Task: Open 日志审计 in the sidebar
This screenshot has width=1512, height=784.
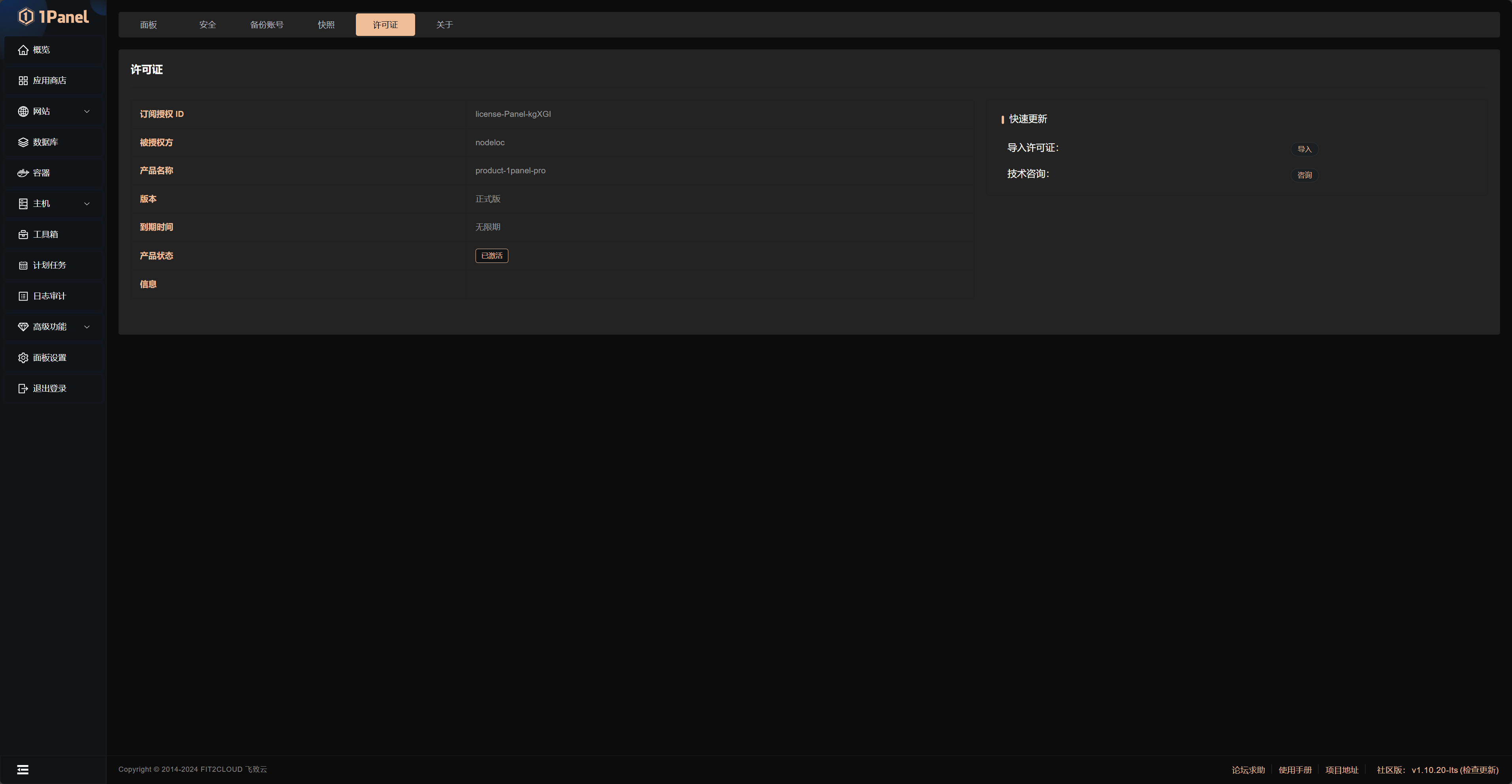Action: 53,296
